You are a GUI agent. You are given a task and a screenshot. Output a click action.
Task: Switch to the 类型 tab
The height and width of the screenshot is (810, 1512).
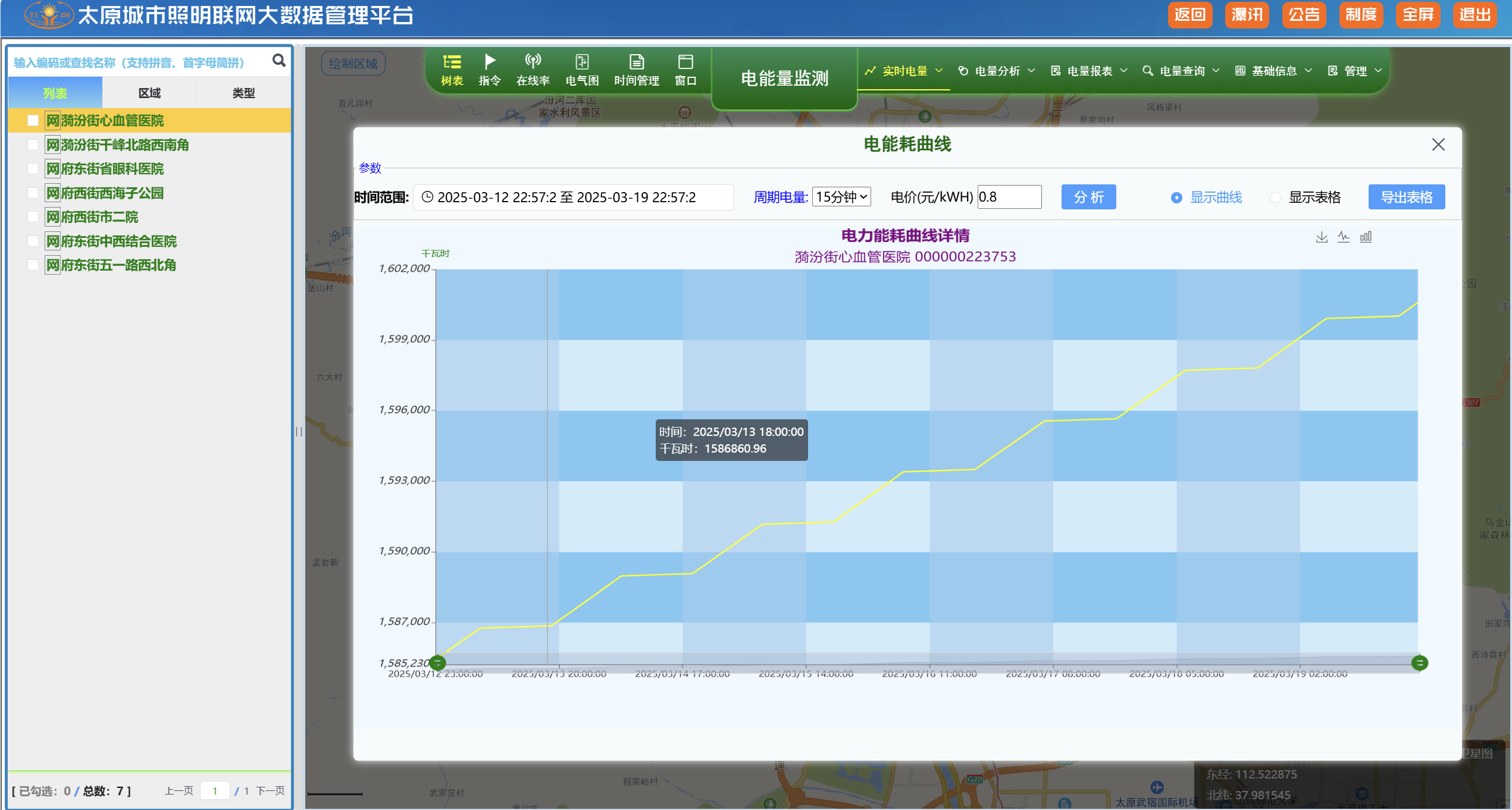point(243,93)
